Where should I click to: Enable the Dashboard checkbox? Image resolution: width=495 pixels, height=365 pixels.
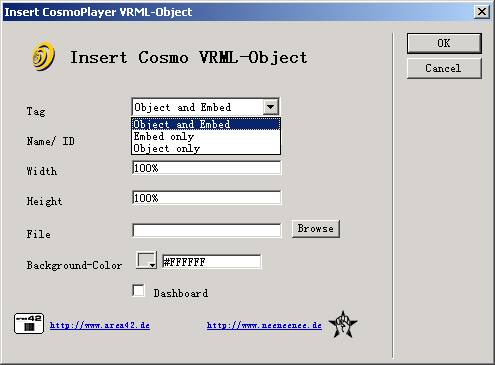click(138, 290)
